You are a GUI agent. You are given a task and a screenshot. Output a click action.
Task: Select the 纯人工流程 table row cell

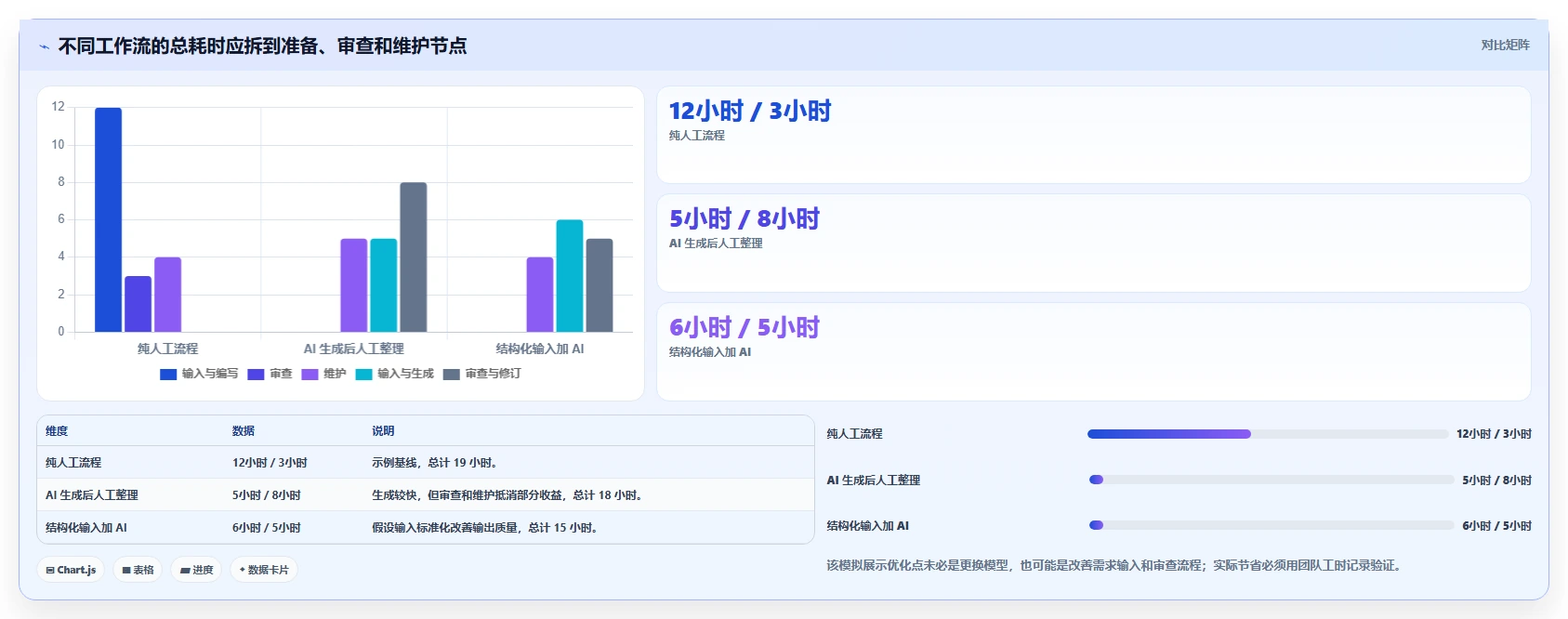[x=73, y=463]
